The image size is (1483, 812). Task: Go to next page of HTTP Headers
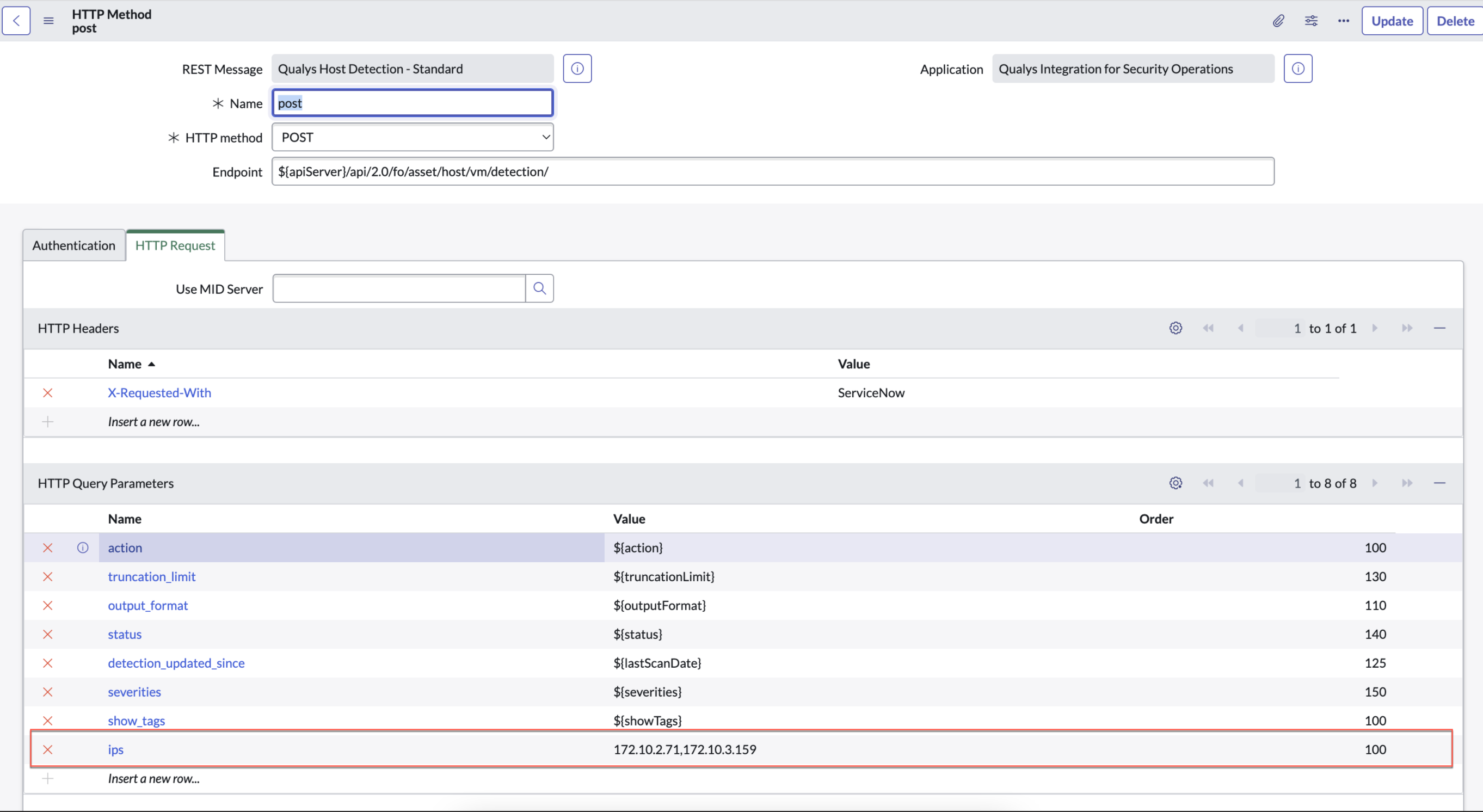click(1375, 328)
